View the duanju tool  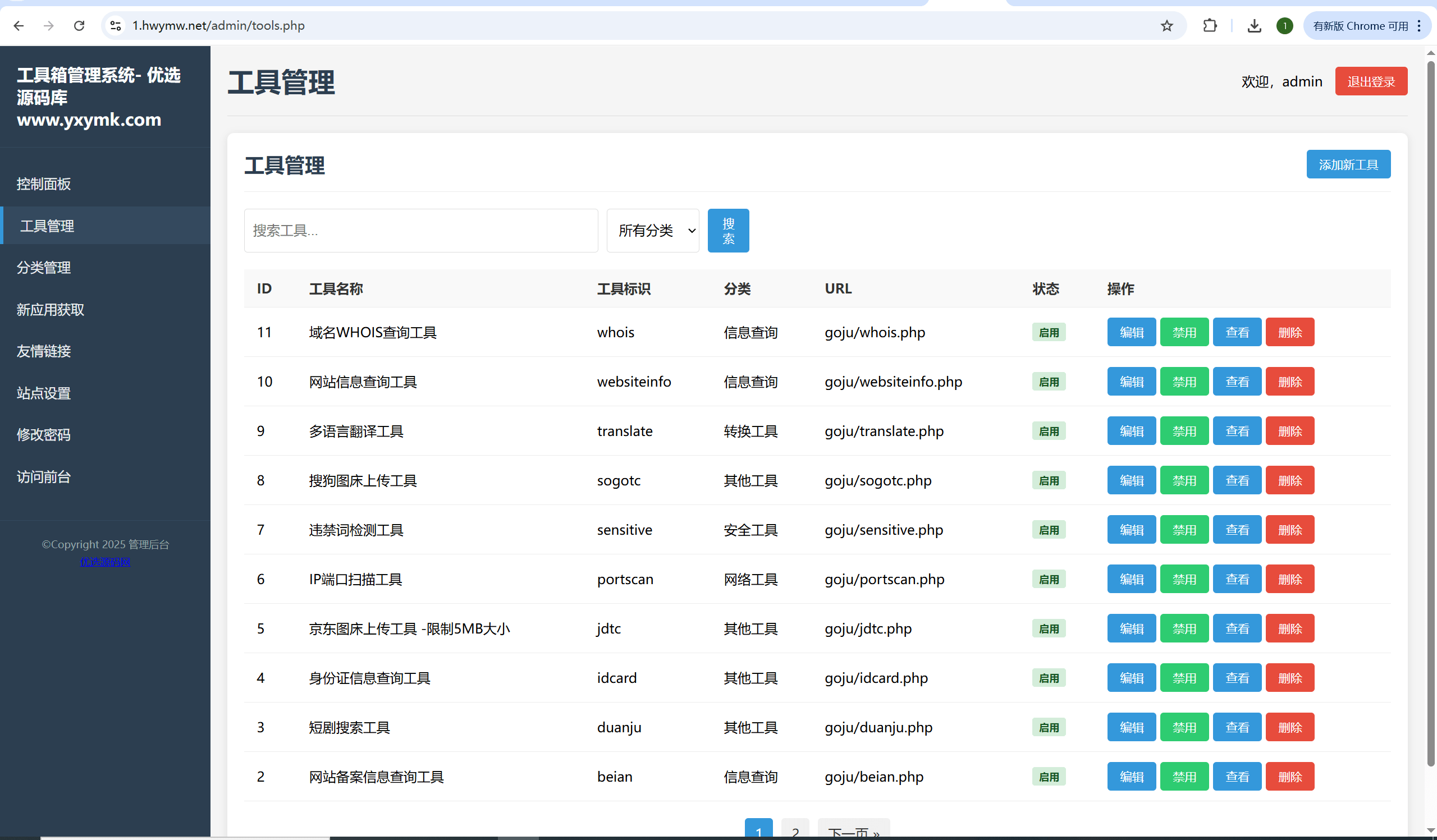tap(1237, 727)
